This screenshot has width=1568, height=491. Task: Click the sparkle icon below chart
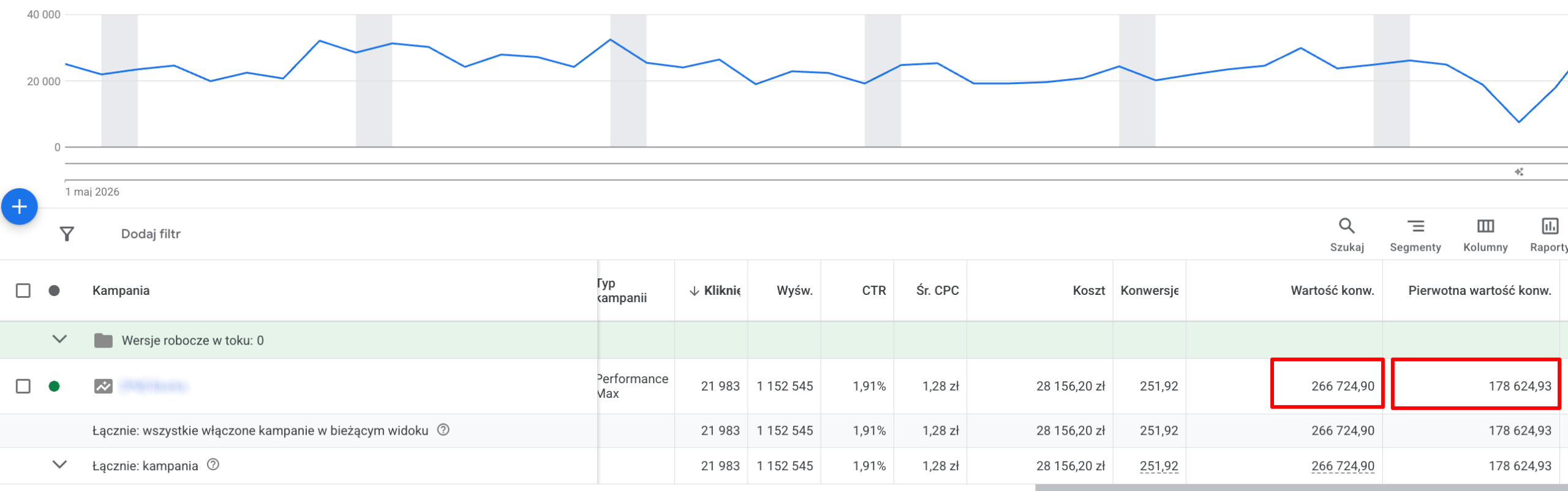[x=1519, y=172]
